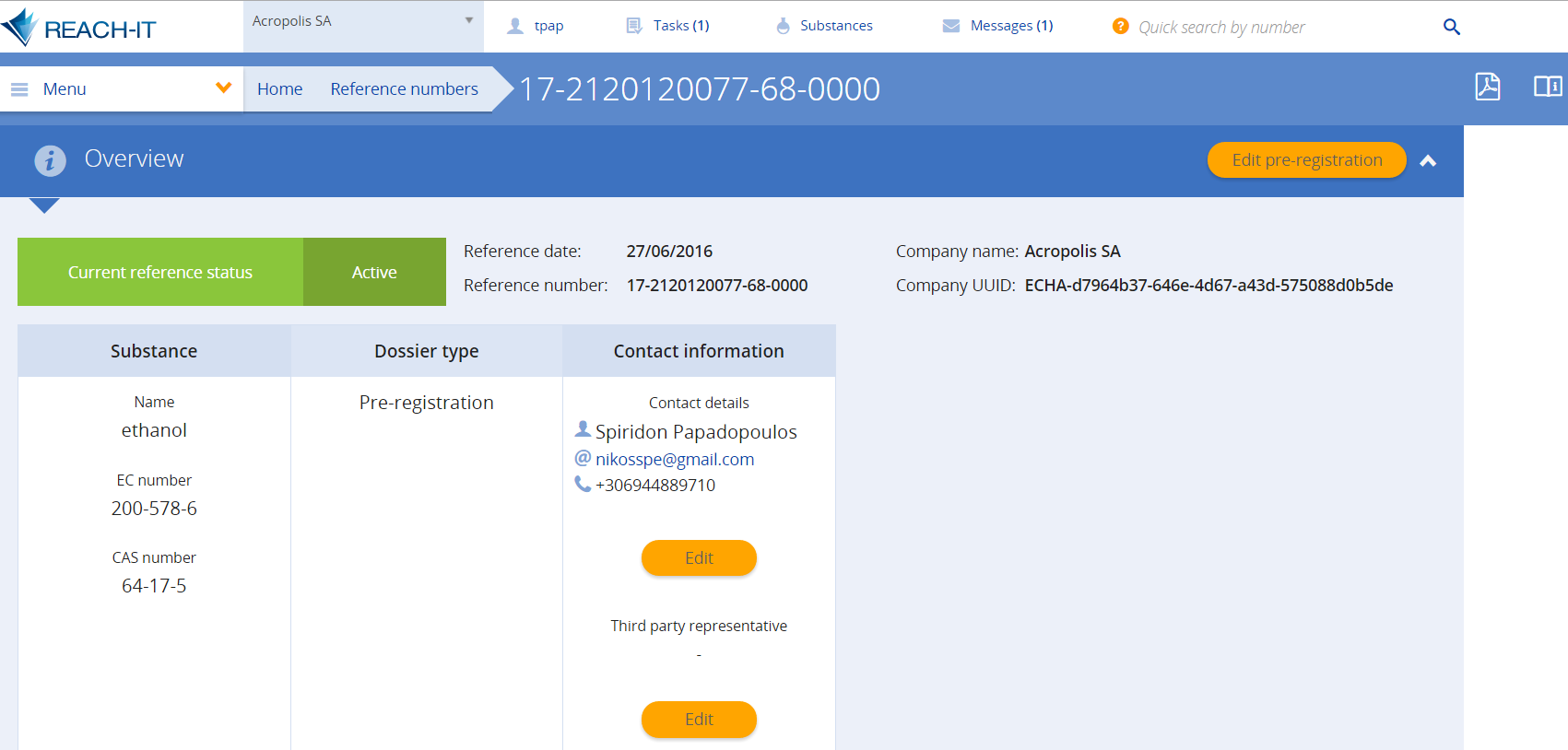Click the Overview section heading
Viewport: 1568px width, 750px height.
point(135,158)
